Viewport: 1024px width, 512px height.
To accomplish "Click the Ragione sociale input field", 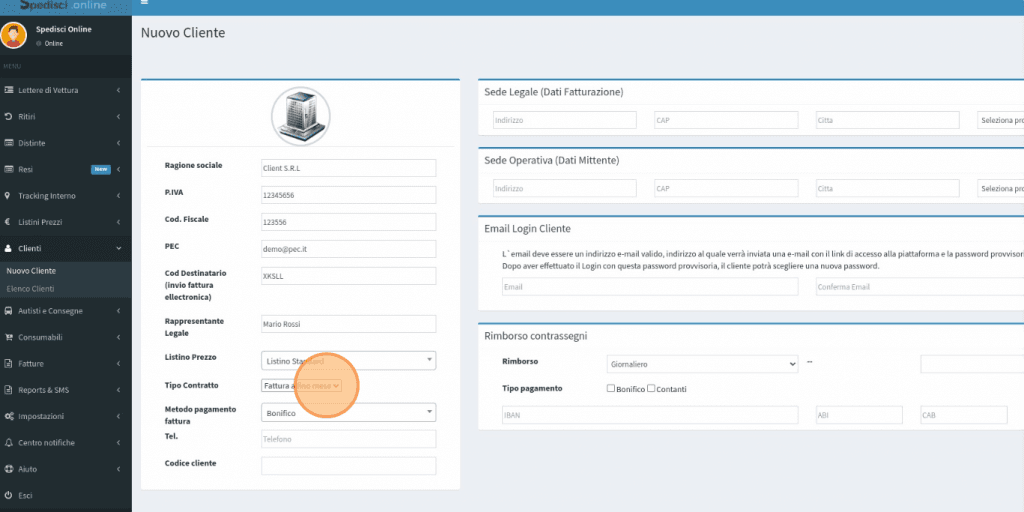I will pyautogui.click(x=349, y=168).
